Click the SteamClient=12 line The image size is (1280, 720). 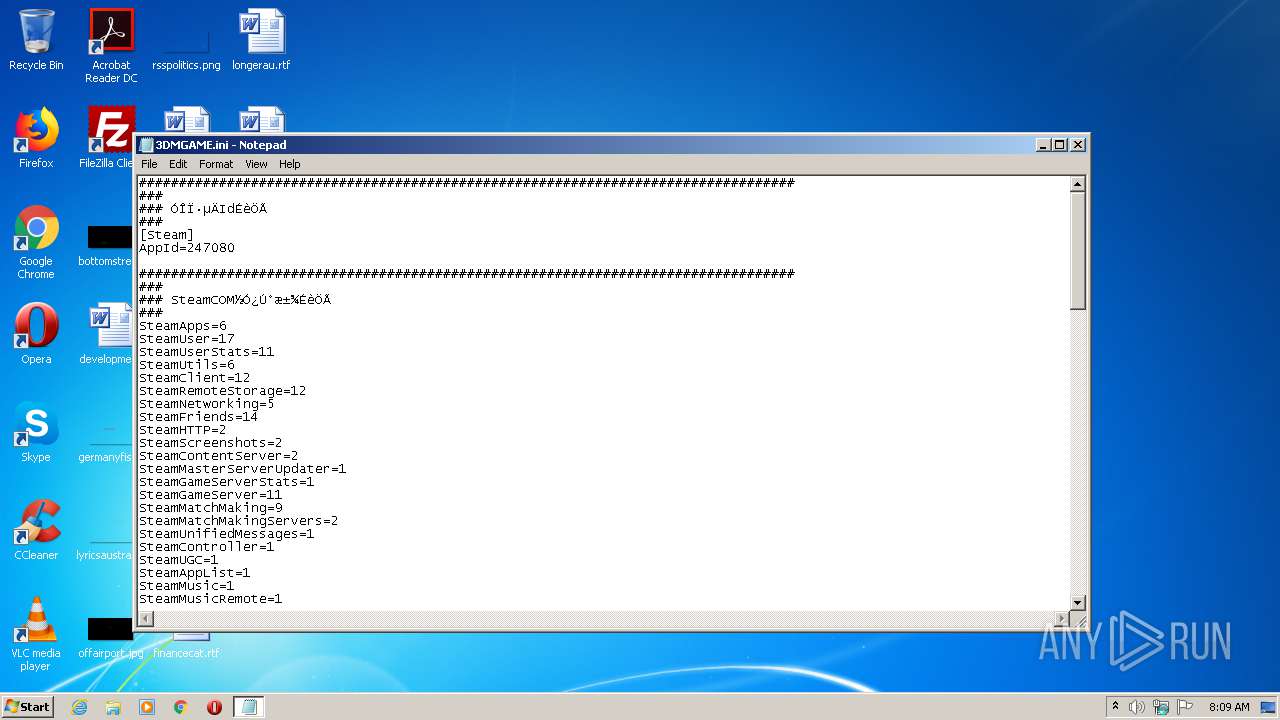coord(195,378)
